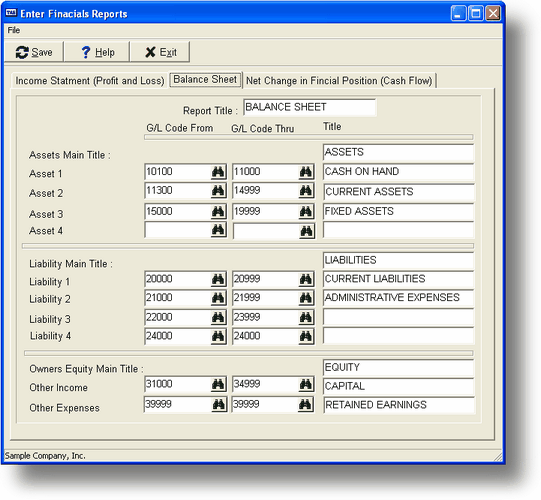
Task: Open lookup for Other Income Code From
Action: point(218,384)
